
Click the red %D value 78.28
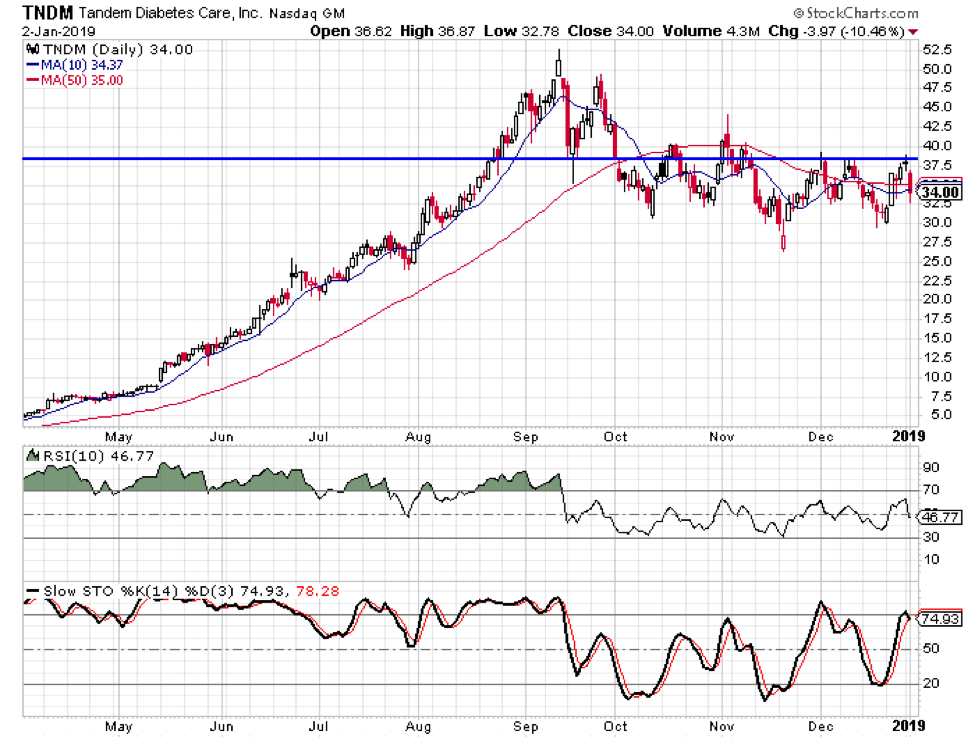point(317,591)
